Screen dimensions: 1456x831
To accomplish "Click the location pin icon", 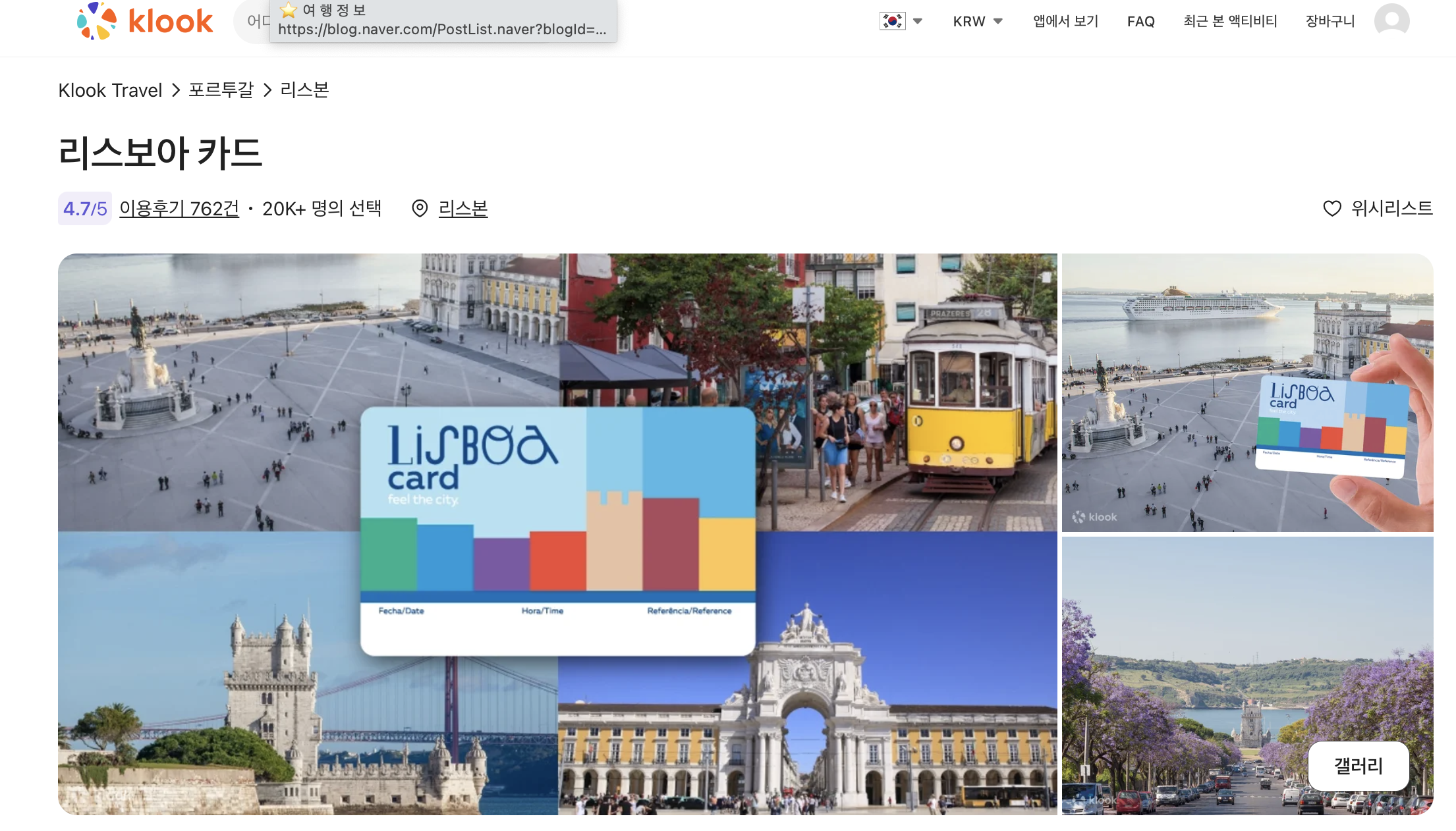I will pos(420,209).
